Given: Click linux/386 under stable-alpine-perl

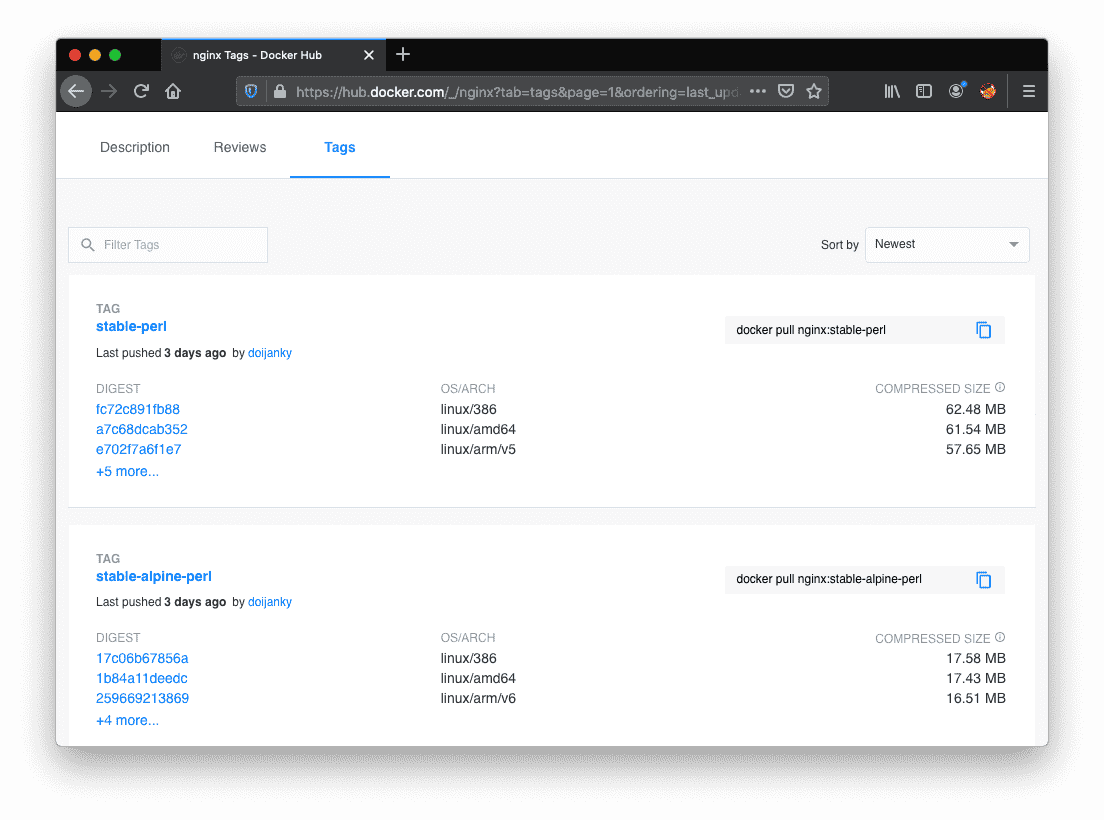Looking at the screenshot, I should tap(469, 659).
